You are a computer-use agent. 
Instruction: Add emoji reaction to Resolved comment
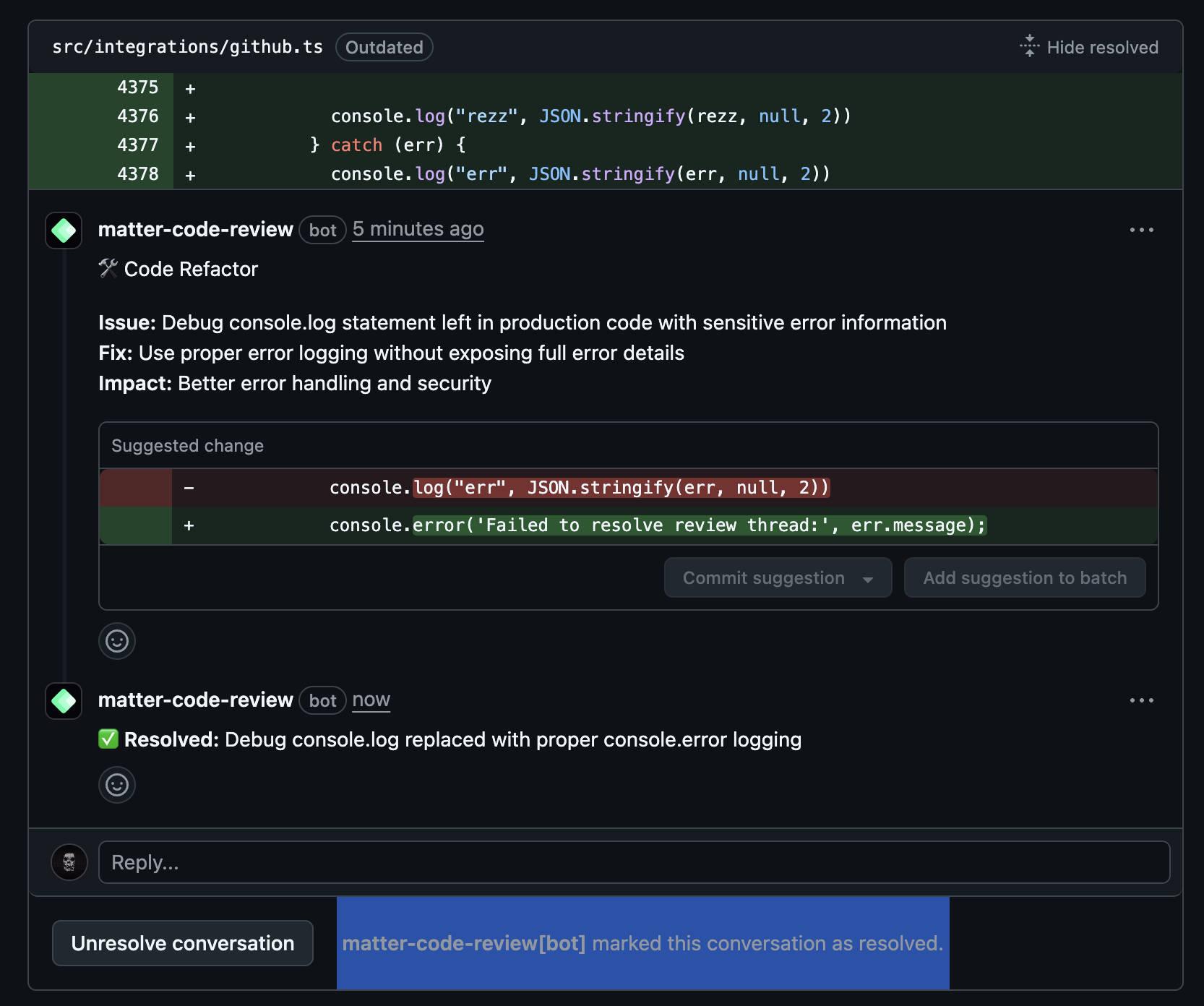[x=117, y=785]
